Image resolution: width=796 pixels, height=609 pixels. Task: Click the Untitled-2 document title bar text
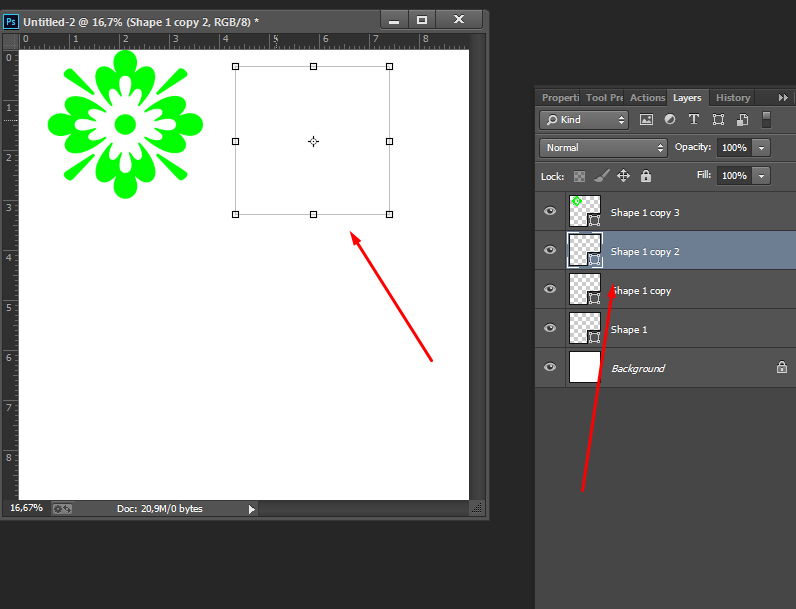tap(141, 22)
